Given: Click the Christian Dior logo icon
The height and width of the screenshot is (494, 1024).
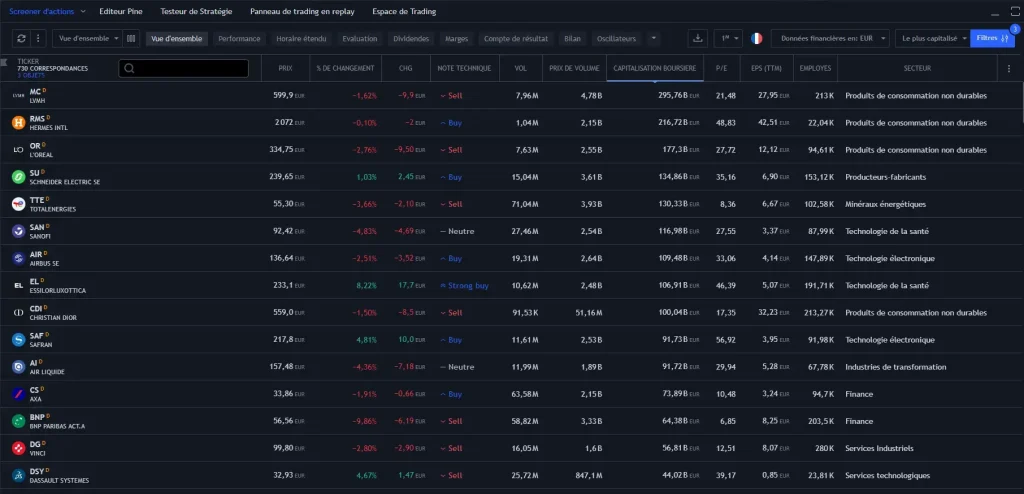Looking at the screenshot, I should click(18, 312).
